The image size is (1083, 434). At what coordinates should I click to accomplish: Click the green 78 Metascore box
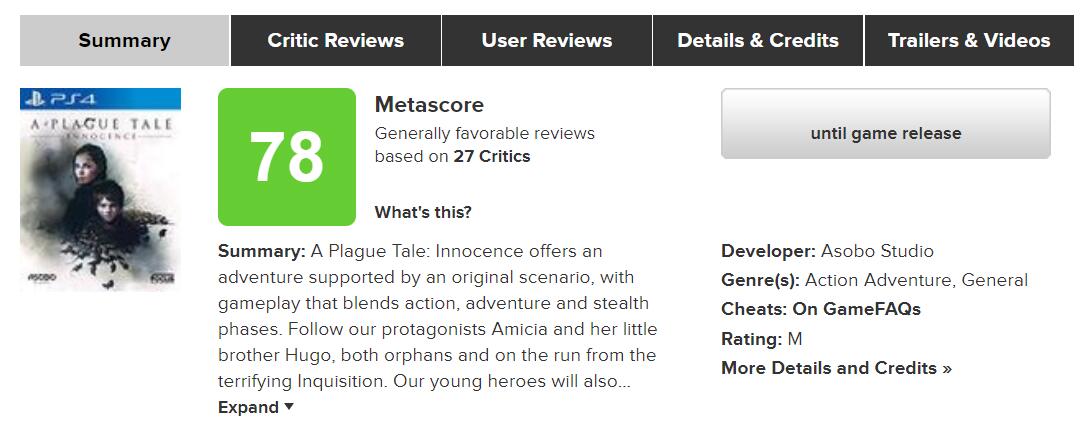pos(286,157)
